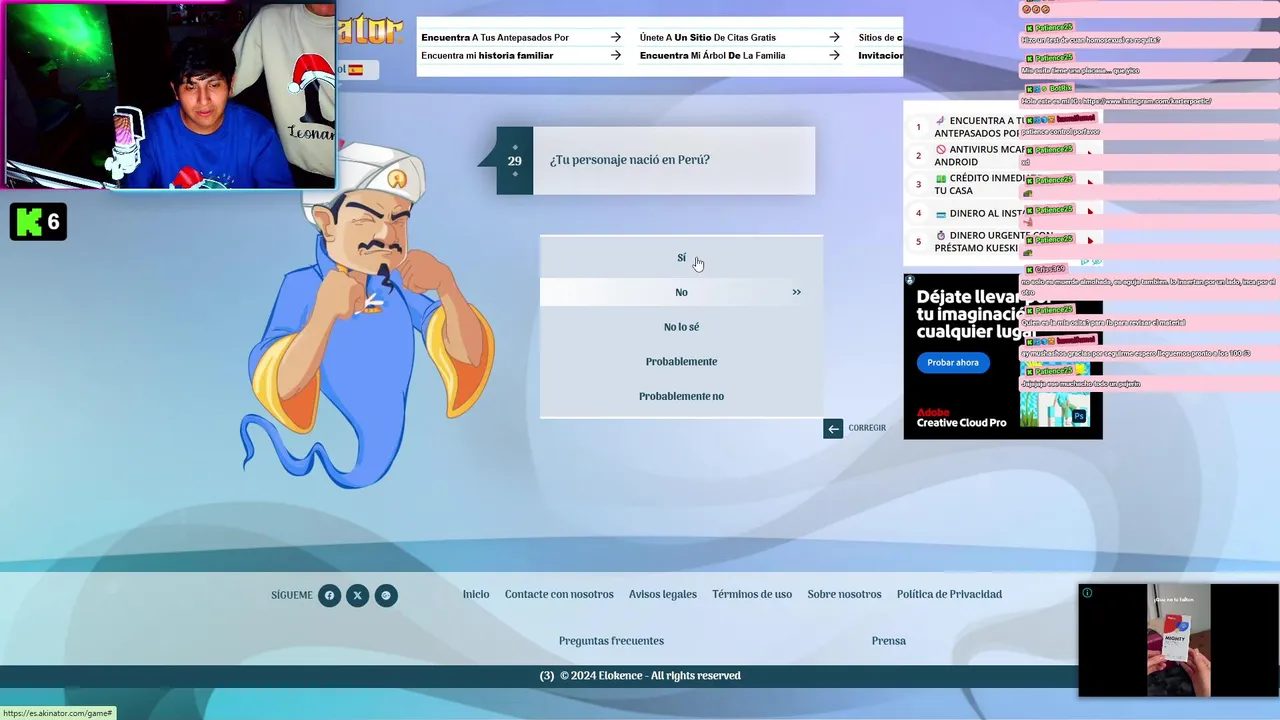The height and width of the screenshot is (720, 1280).
Task: Open the 'Términos de uso' link
Action: 752,594
